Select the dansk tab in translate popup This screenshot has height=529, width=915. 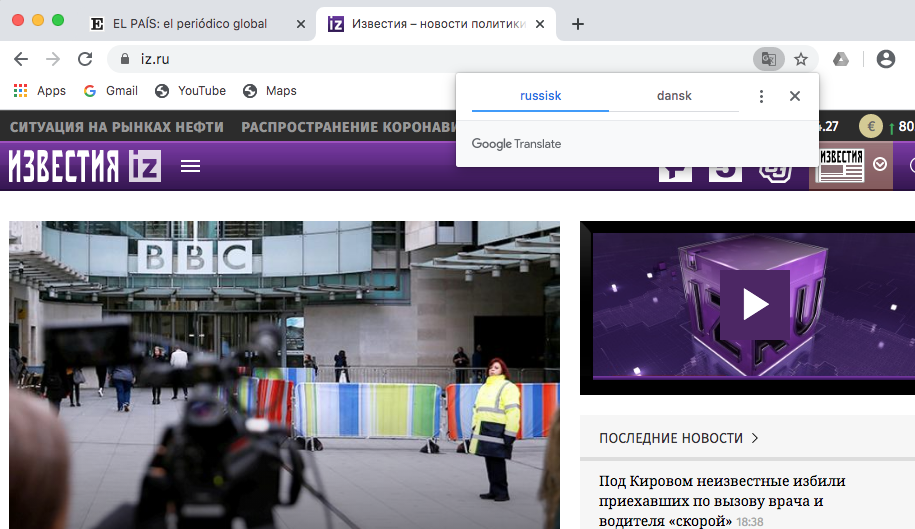tap(674, 96)
